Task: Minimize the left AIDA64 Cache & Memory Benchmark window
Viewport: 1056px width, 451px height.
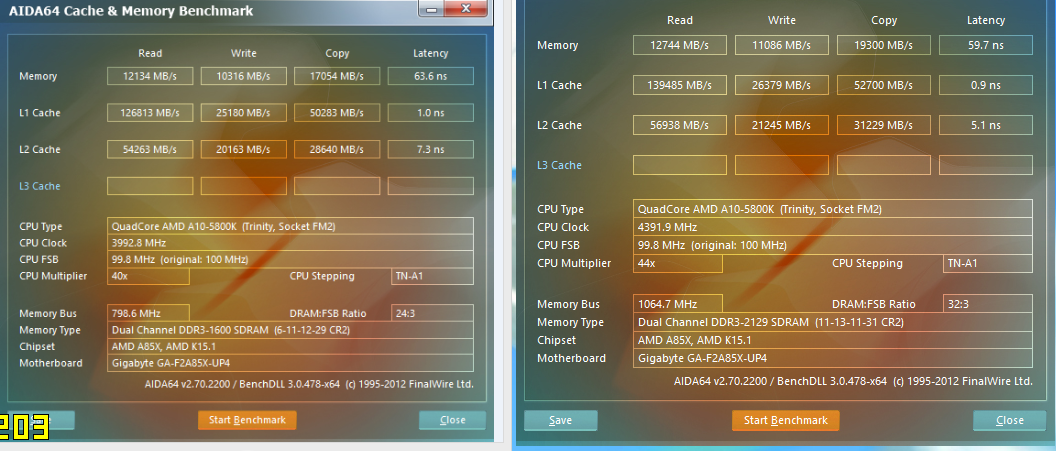Action: 431,9
